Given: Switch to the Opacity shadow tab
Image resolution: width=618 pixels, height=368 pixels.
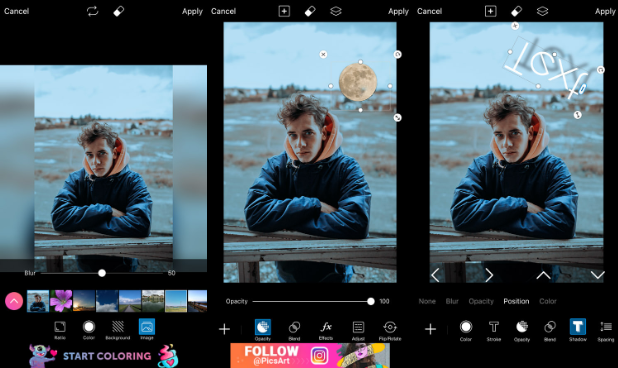Looking at the screenshot, I should (x=481, y=301).
